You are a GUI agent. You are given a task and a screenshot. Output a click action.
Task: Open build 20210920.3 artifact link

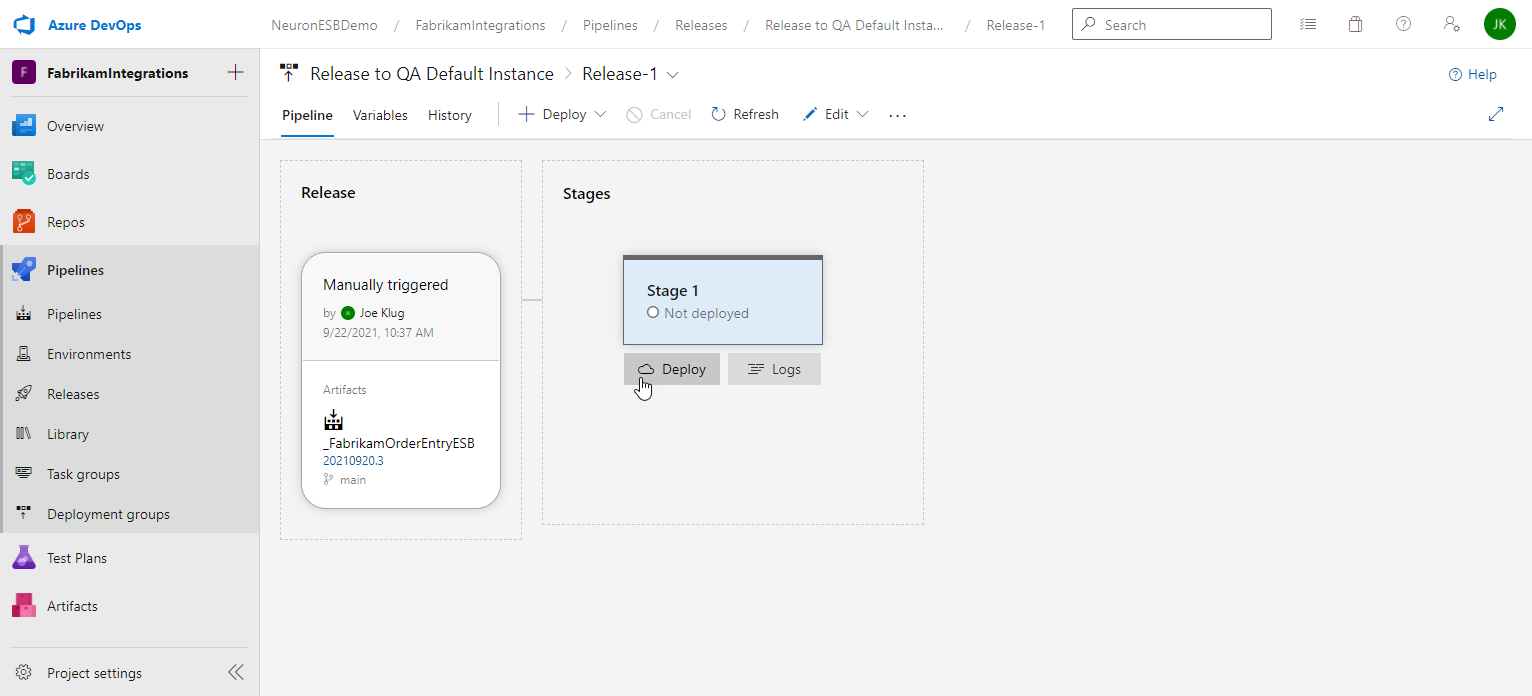[353, 461]
